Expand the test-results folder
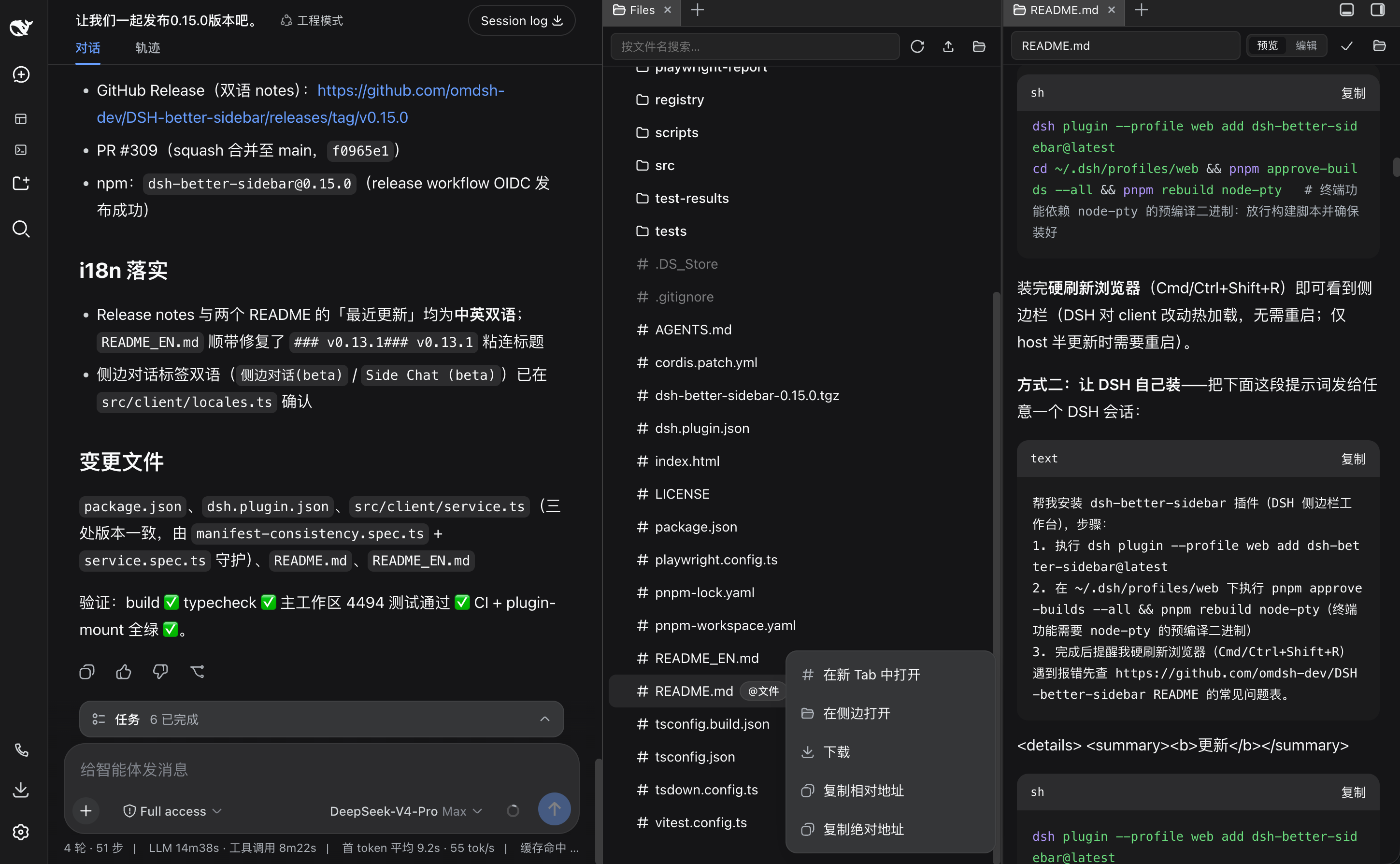 pyautogui.click(x=683, y=198)
